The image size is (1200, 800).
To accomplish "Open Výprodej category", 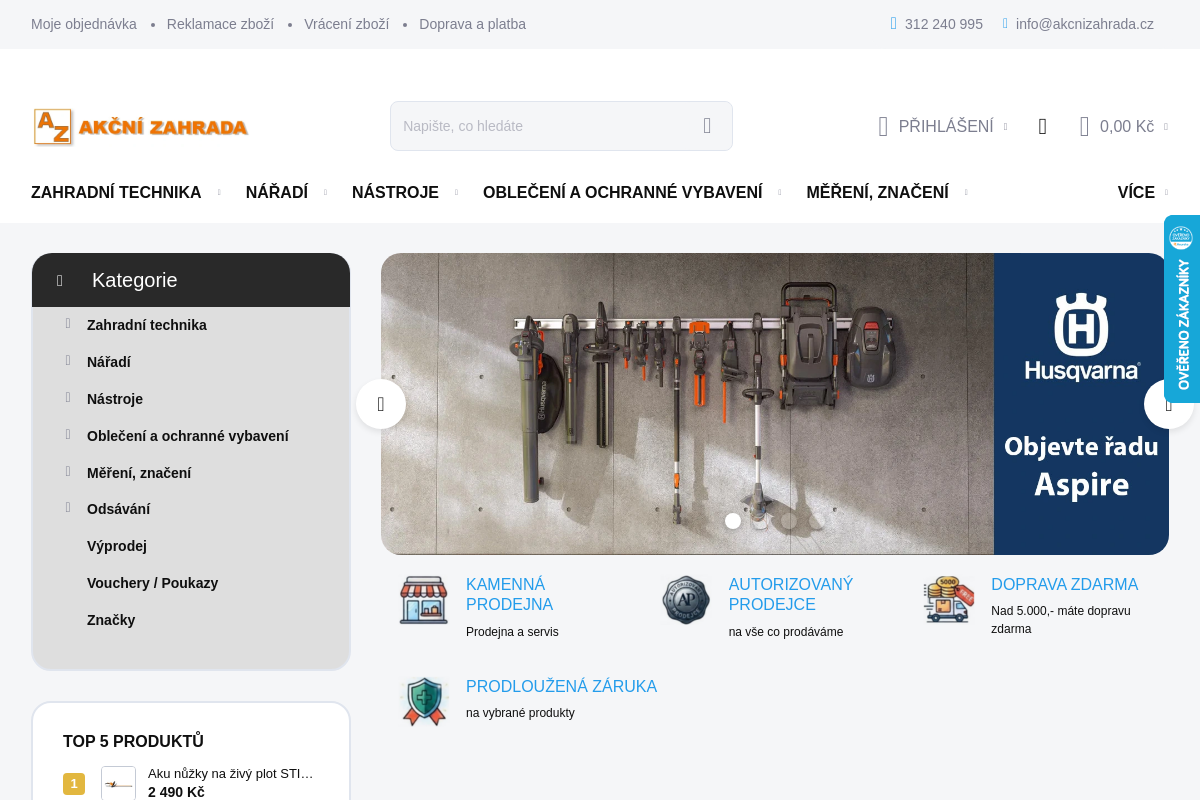I will (117, 546).
